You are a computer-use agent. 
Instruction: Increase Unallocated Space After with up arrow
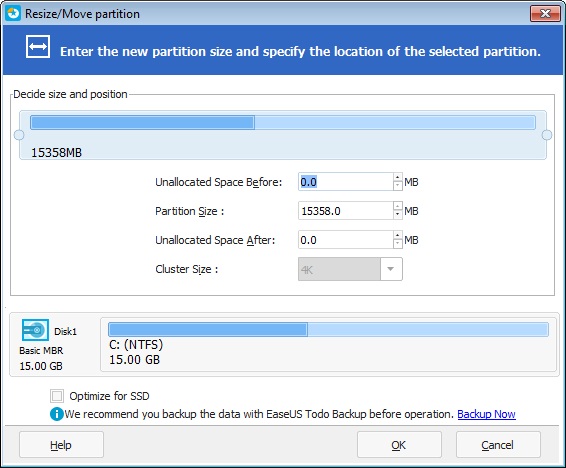(x=397, y=235)
